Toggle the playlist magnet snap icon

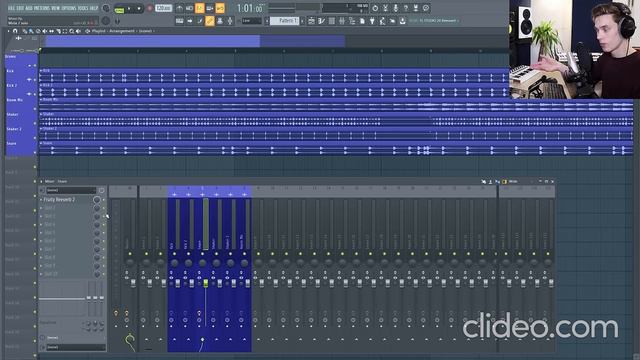pyautogui.click(x=15, y=31)
